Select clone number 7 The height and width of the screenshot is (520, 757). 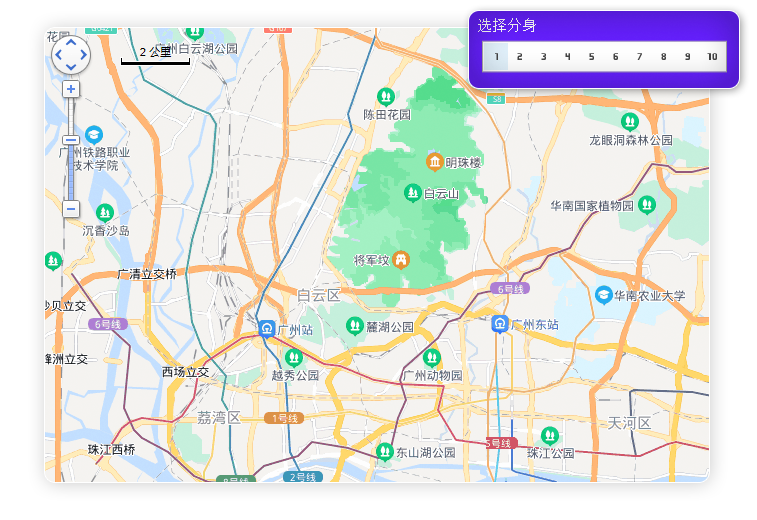[640, 56]
